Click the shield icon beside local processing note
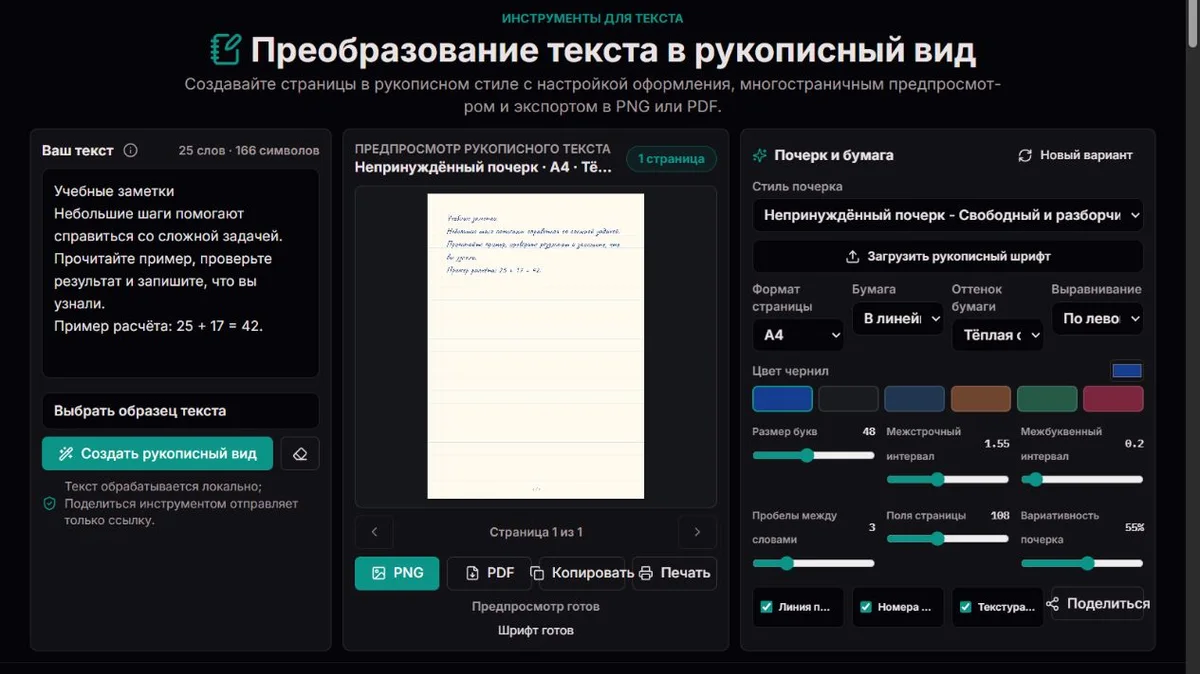 [49, 504]
